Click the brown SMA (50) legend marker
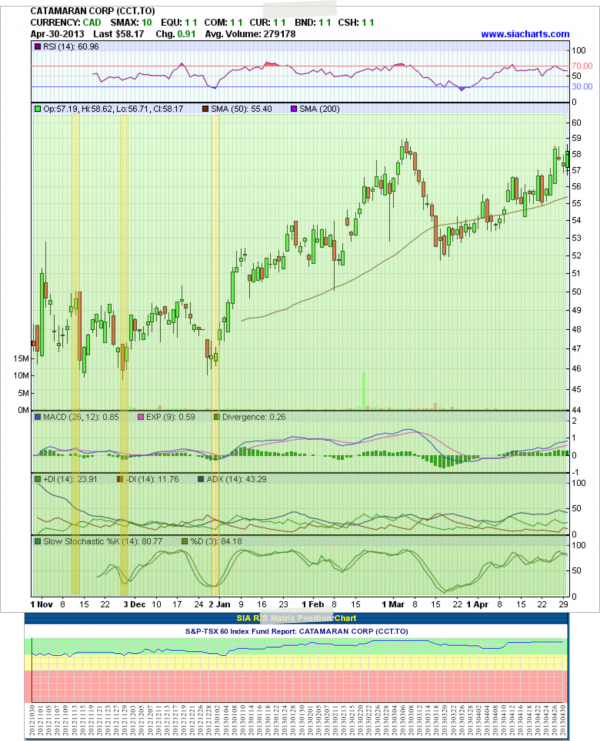Viewport: 600px width, 741px height. click(207, 105)
